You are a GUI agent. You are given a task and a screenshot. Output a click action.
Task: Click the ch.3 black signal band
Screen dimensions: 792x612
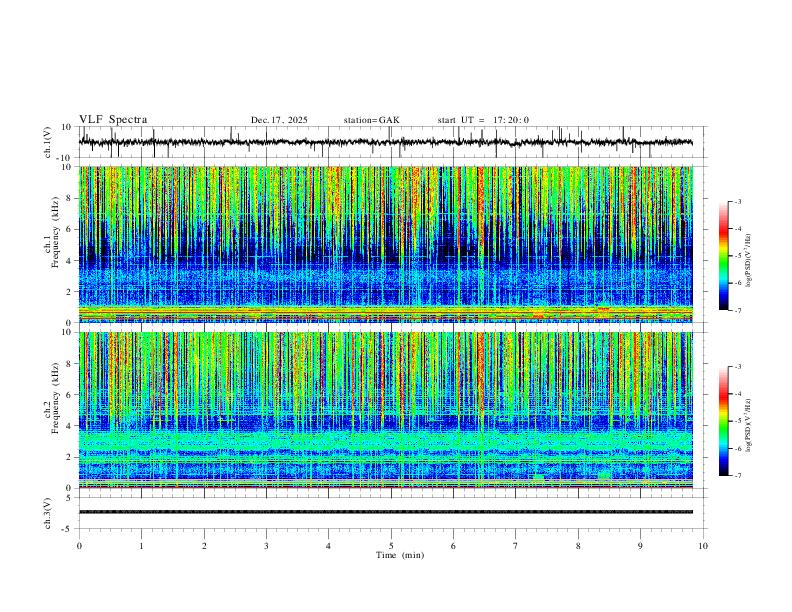[x=386, y=512]
